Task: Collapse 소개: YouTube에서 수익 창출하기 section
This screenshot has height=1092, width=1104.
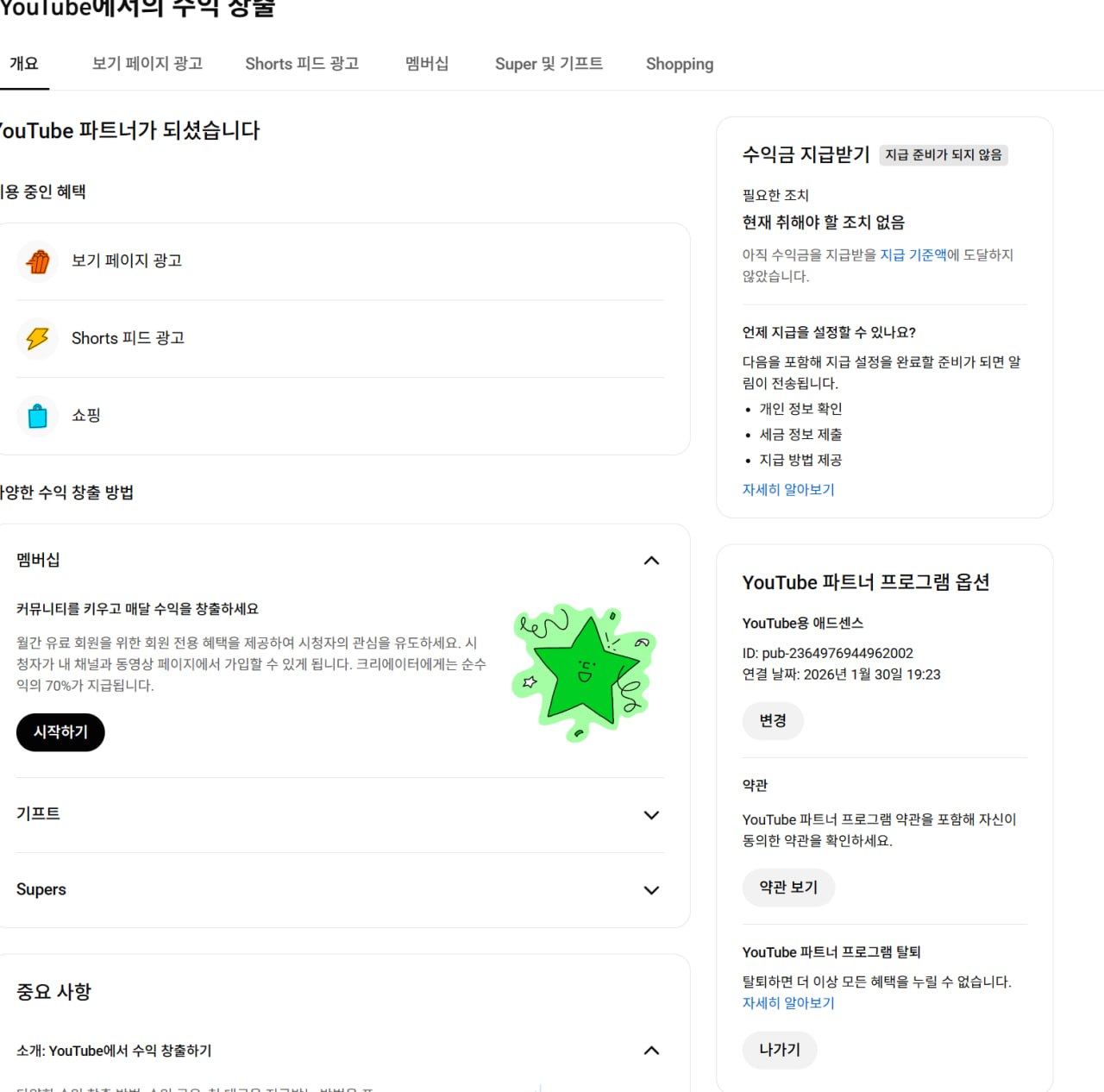Action: pos(651,1051)
